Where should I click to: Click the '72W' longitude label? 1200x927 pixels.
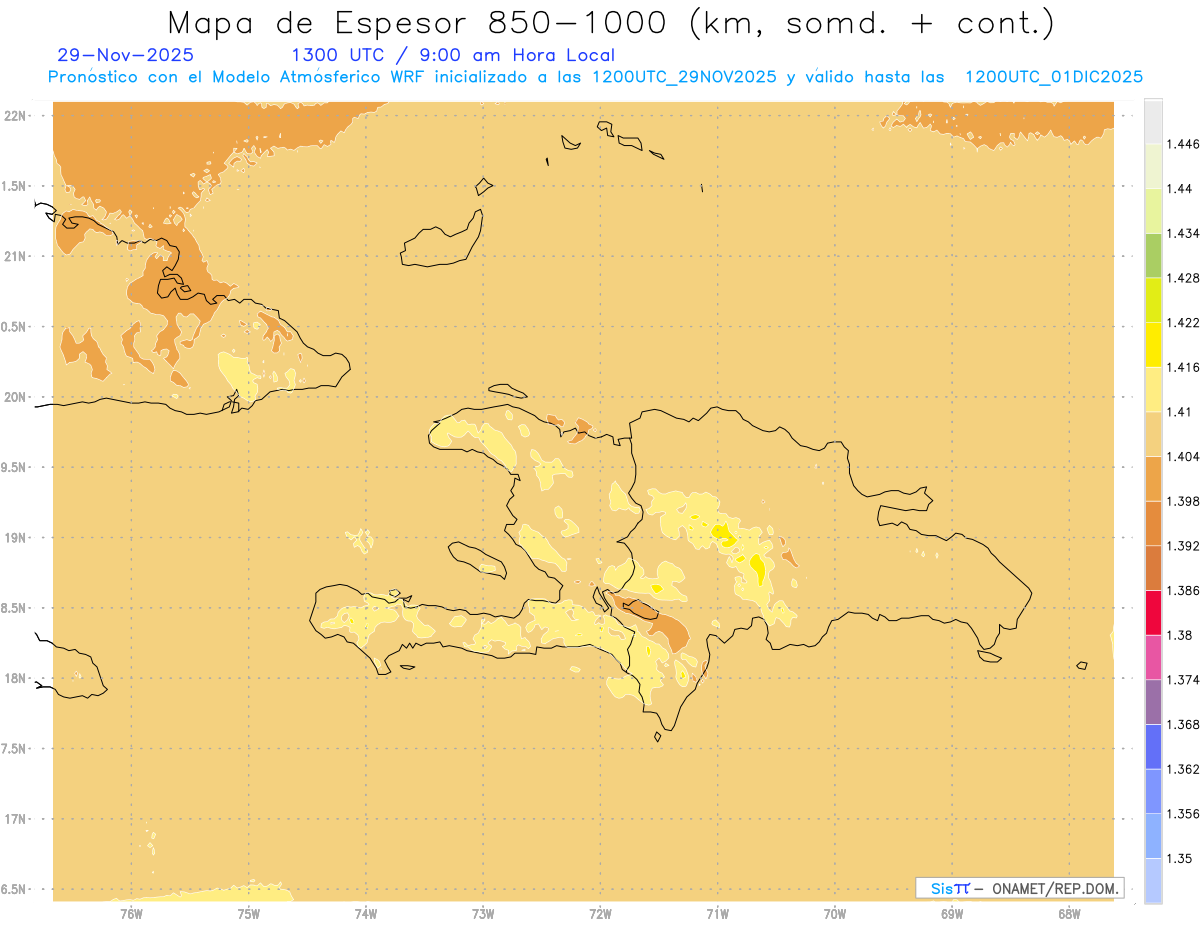[600, 912]
